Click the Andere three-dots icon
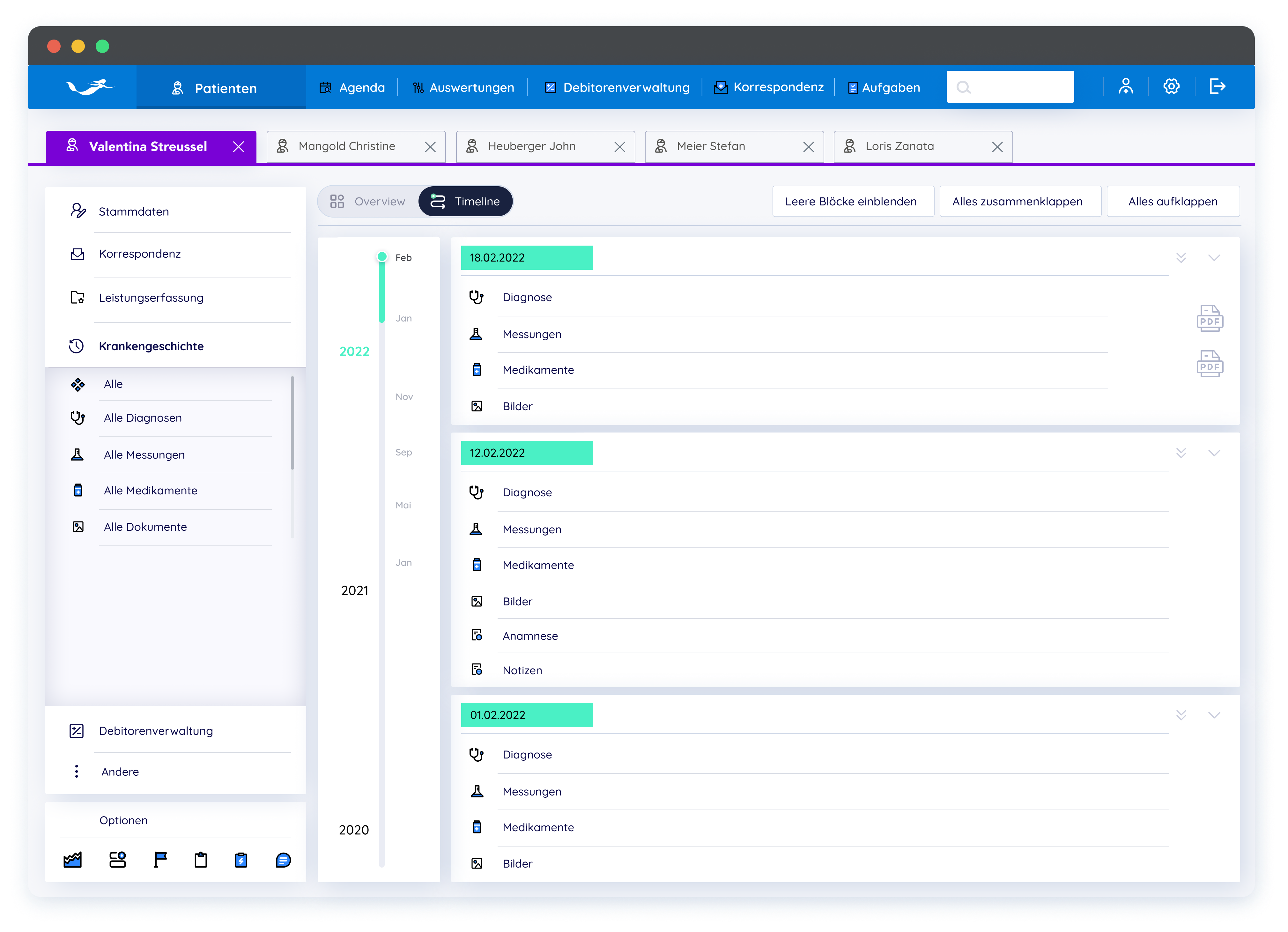The width and height of the screenshot is (1288, 932). click(x=77, y=771)
